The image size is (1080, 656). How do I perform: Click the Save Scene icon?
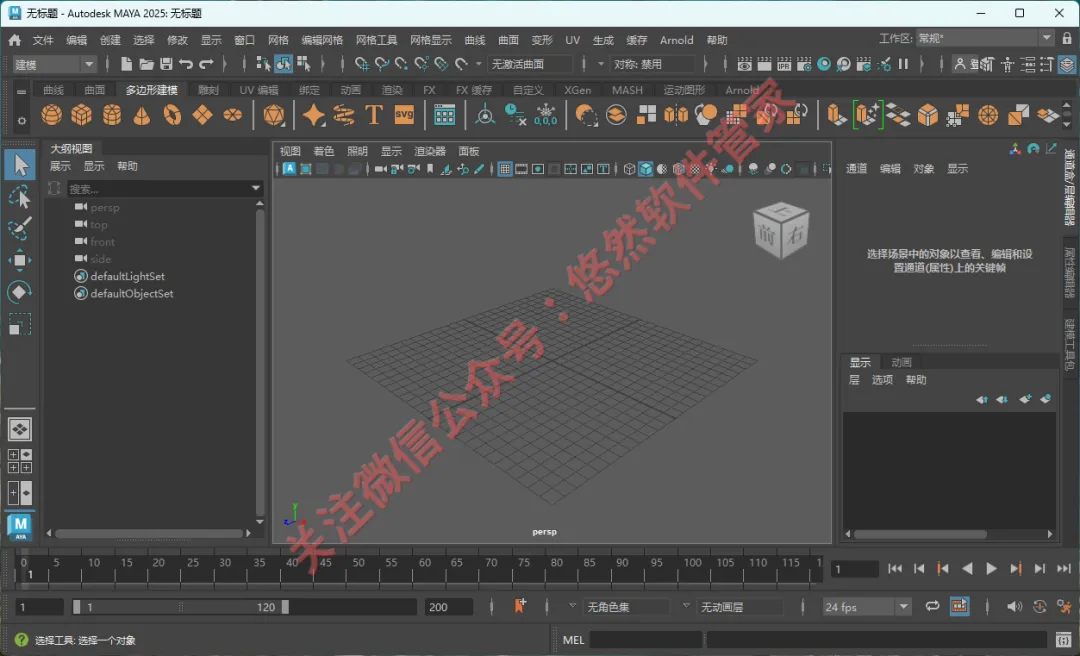166,64
